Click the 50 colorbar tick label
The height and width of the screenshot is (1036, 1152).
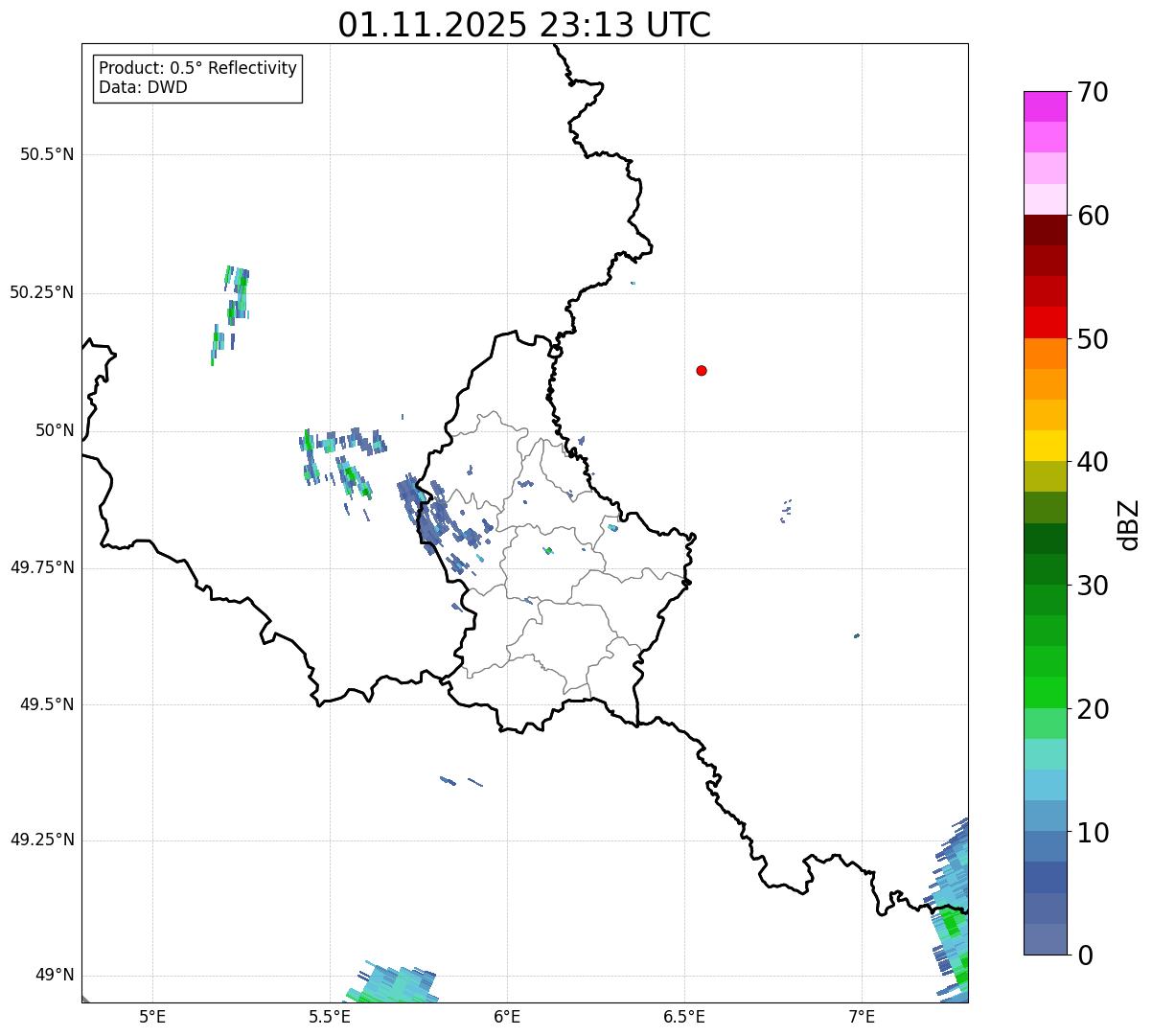[1093, 339]
